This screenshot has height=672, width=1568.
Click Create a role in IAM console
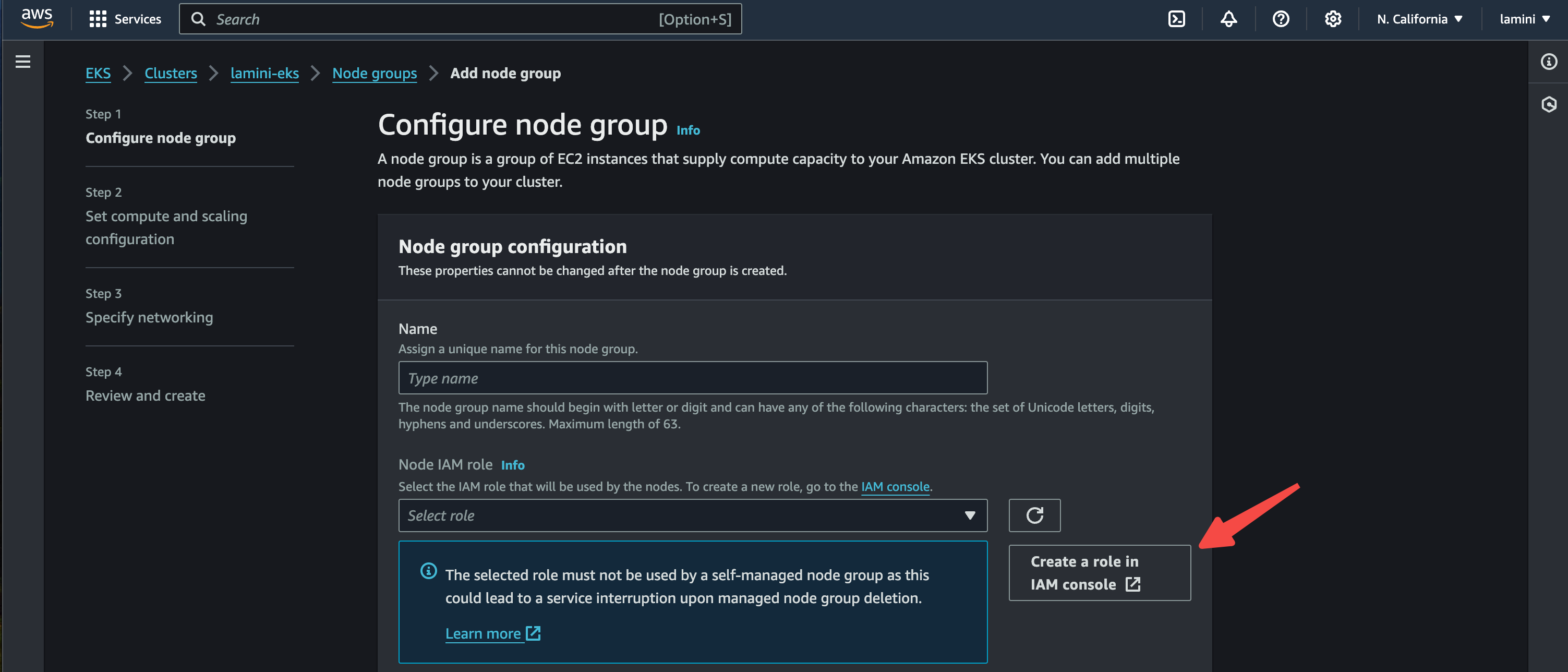click(x=1099, y=572)
